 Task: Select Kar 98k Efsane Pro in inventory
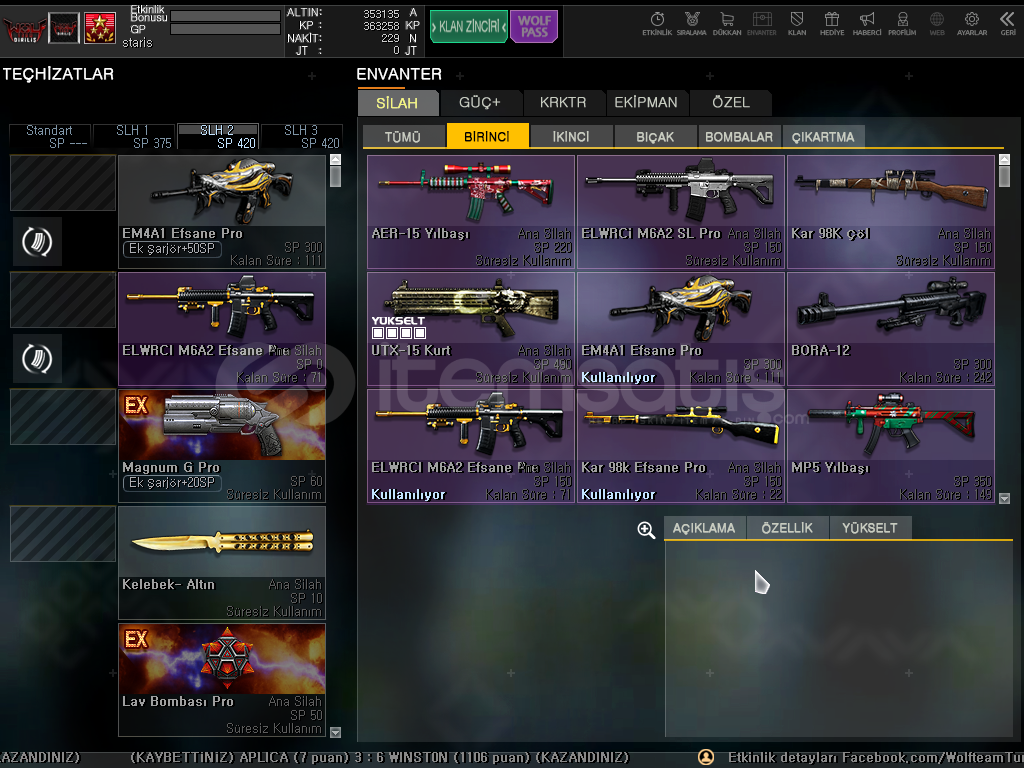[681, 446]
